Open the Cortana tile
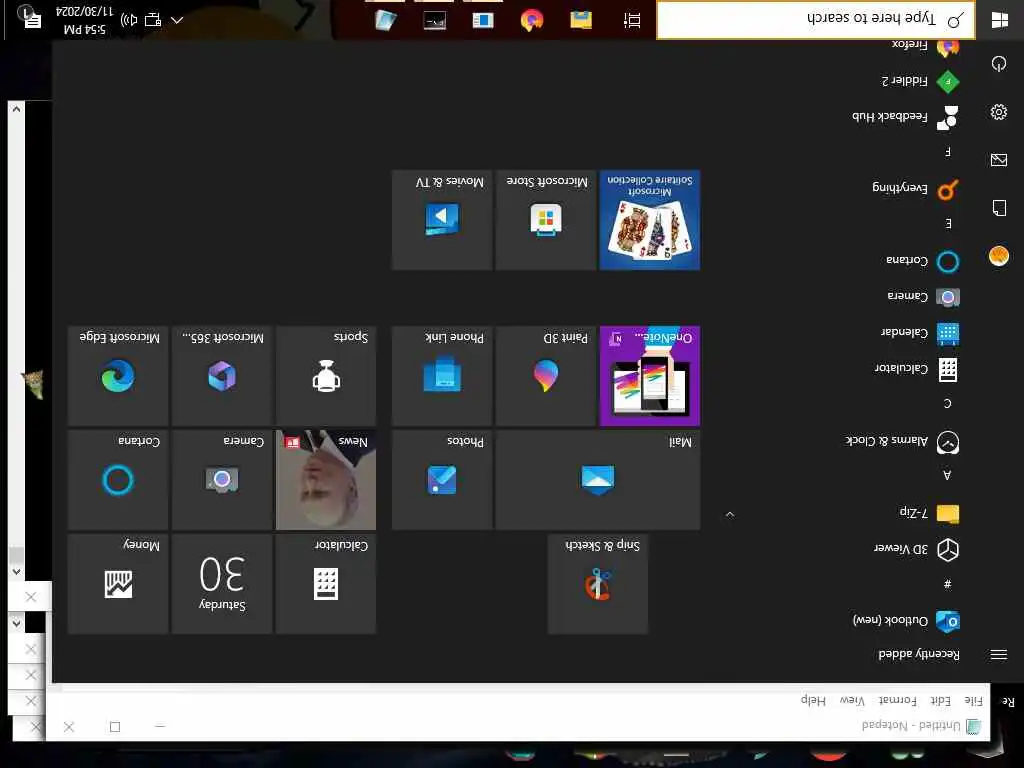 pyautogui.click(x=118, y=479)
